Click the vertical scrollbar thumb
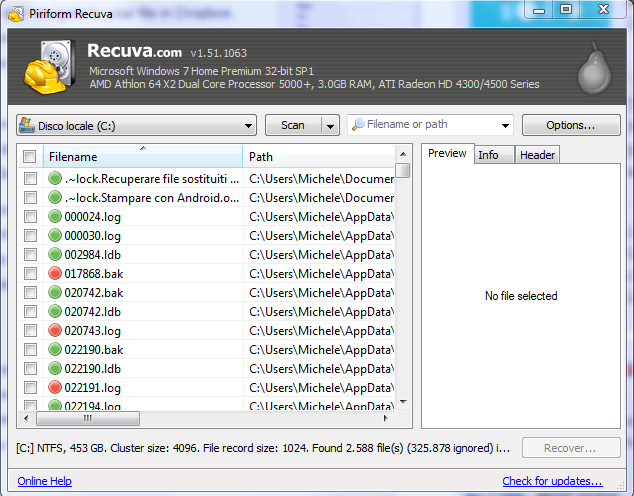The height and width of the screenshot is (496, 634). click(x=403, y=170)
